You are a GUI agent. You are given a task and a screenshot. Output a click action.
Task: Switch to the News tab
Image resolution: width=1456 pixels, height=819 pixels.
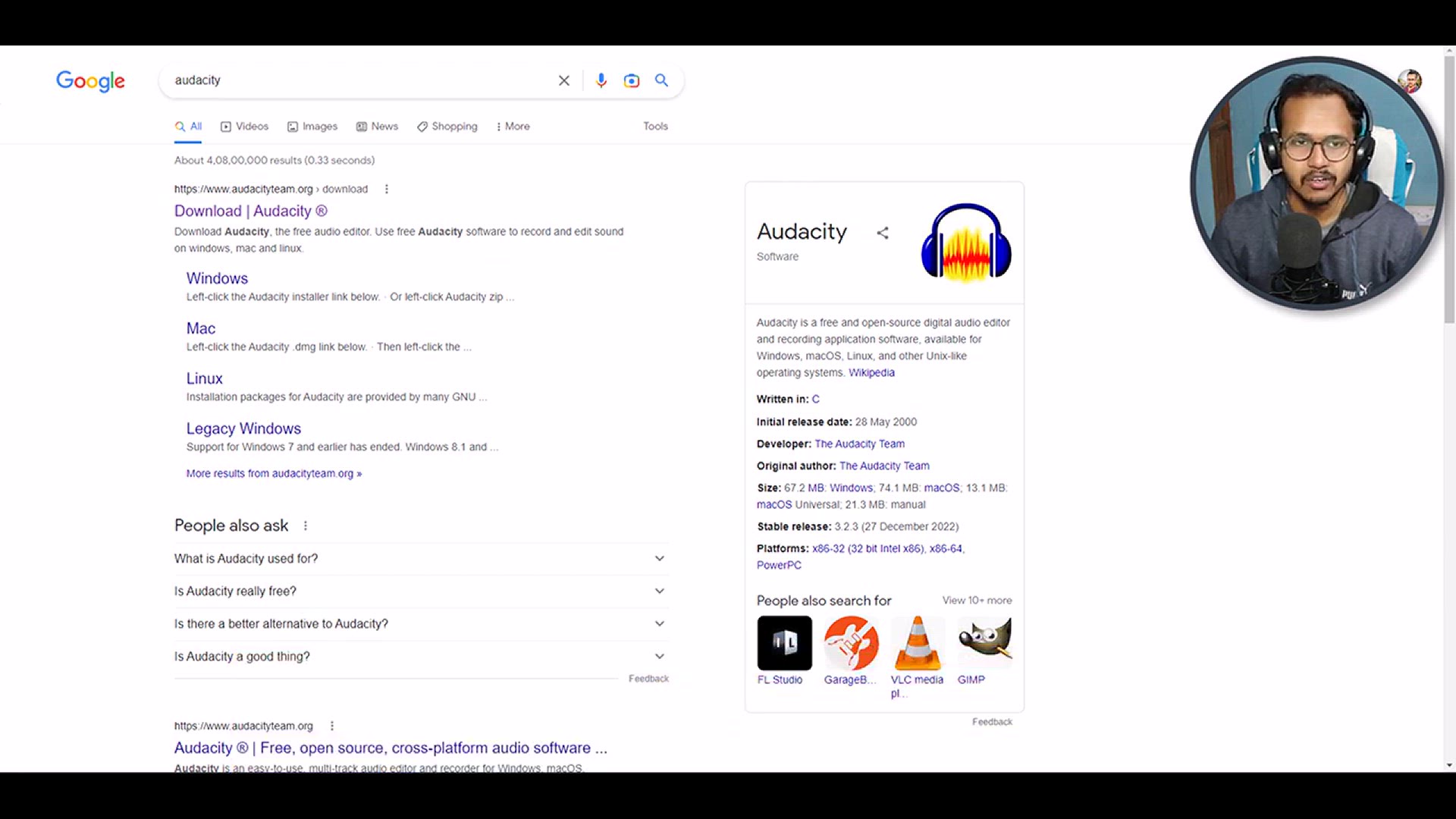tap(377, 127)
